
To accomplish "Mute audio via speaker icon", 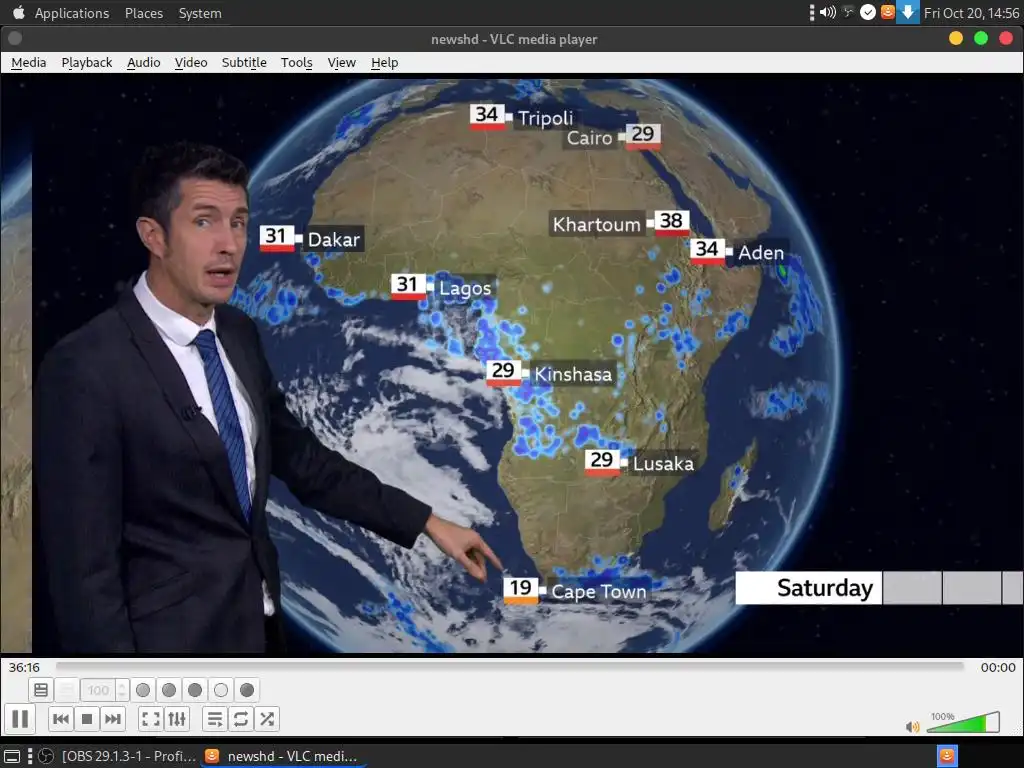I will coord(912,726).
